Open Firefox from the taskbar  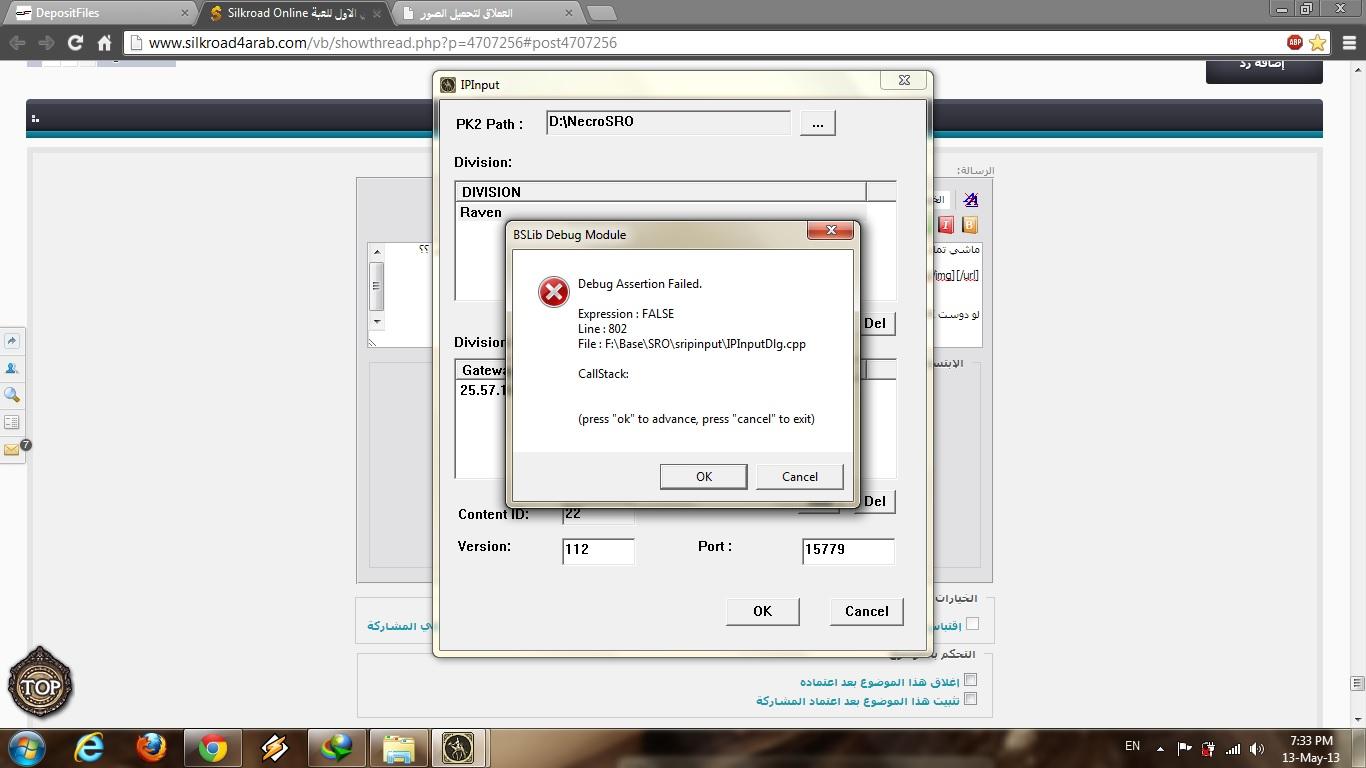point(151,747)
